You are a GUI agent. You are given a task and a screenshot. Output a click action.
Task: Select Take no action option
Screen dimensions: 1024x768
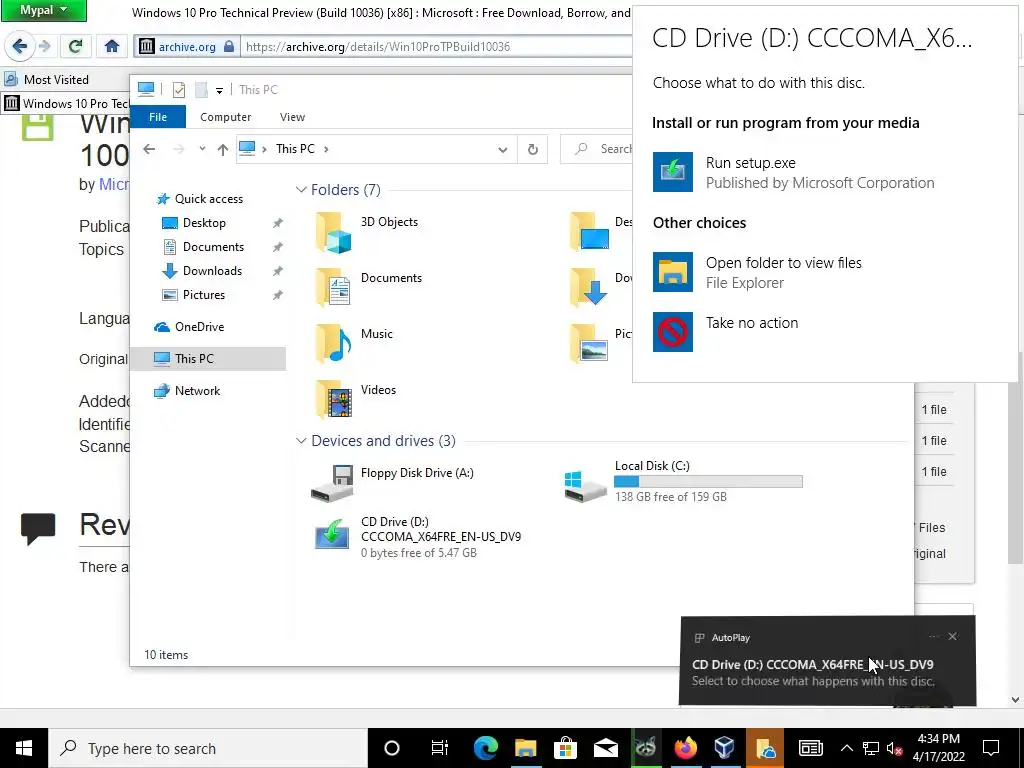[726, 332]
